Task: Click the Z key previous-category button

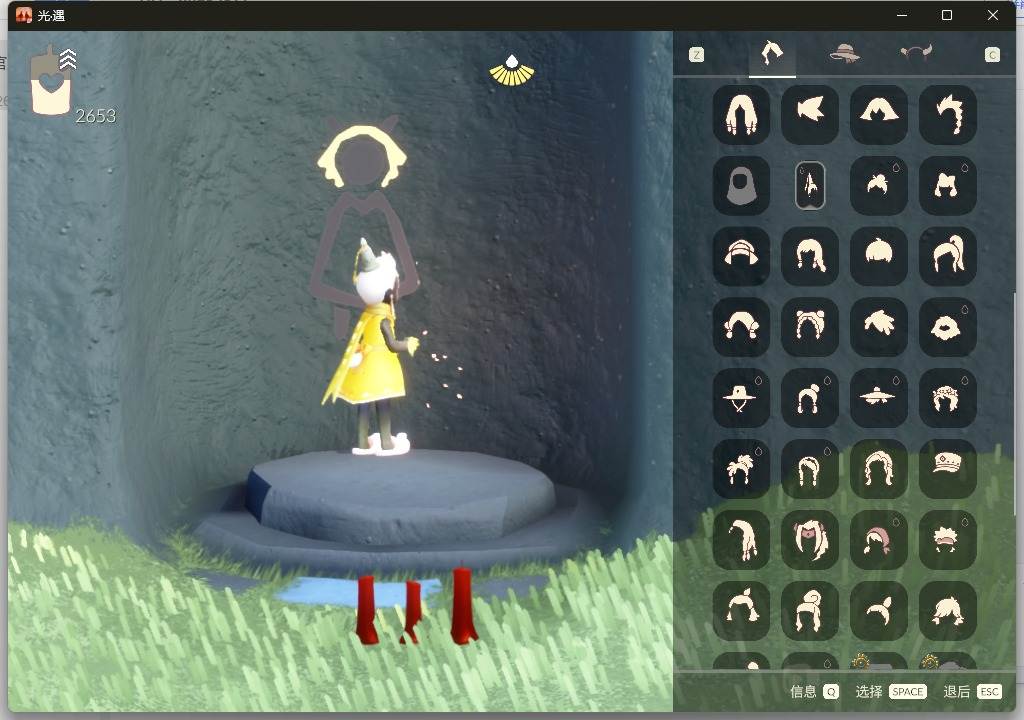Action: pos(697,55)
